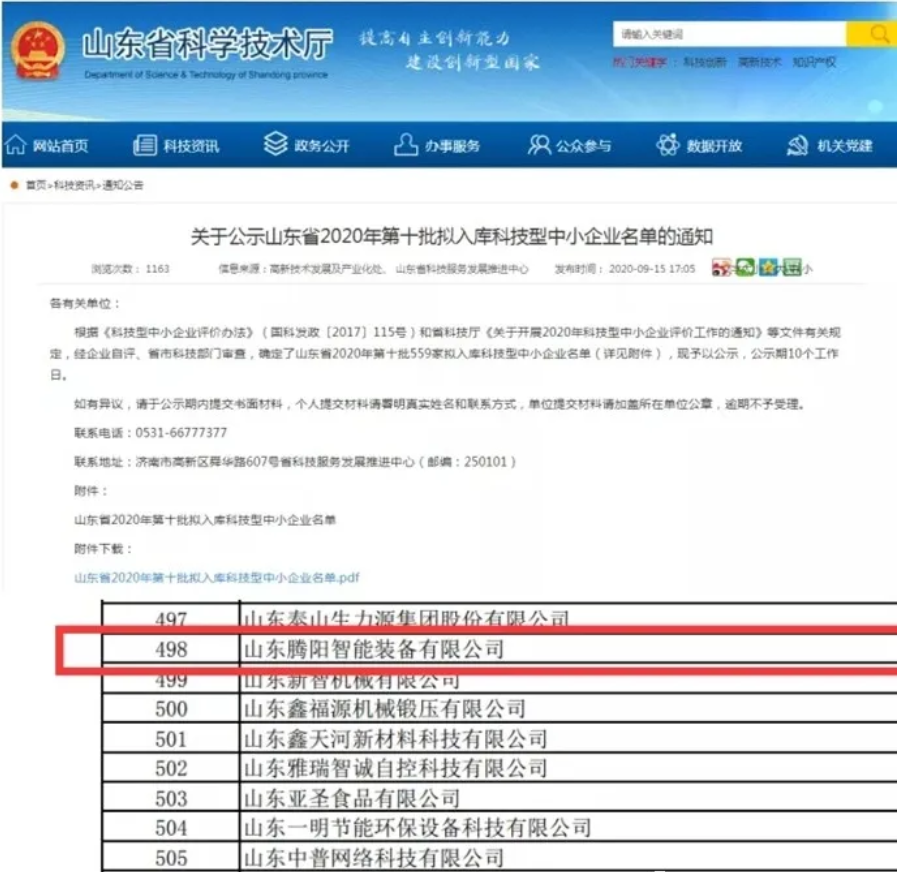Download 山东省2020年第十批拟入库科技型中小企业名单.pdf
The height and width of the screenshot is (872, 908).
pyautogui.click(x=217, y=577)
